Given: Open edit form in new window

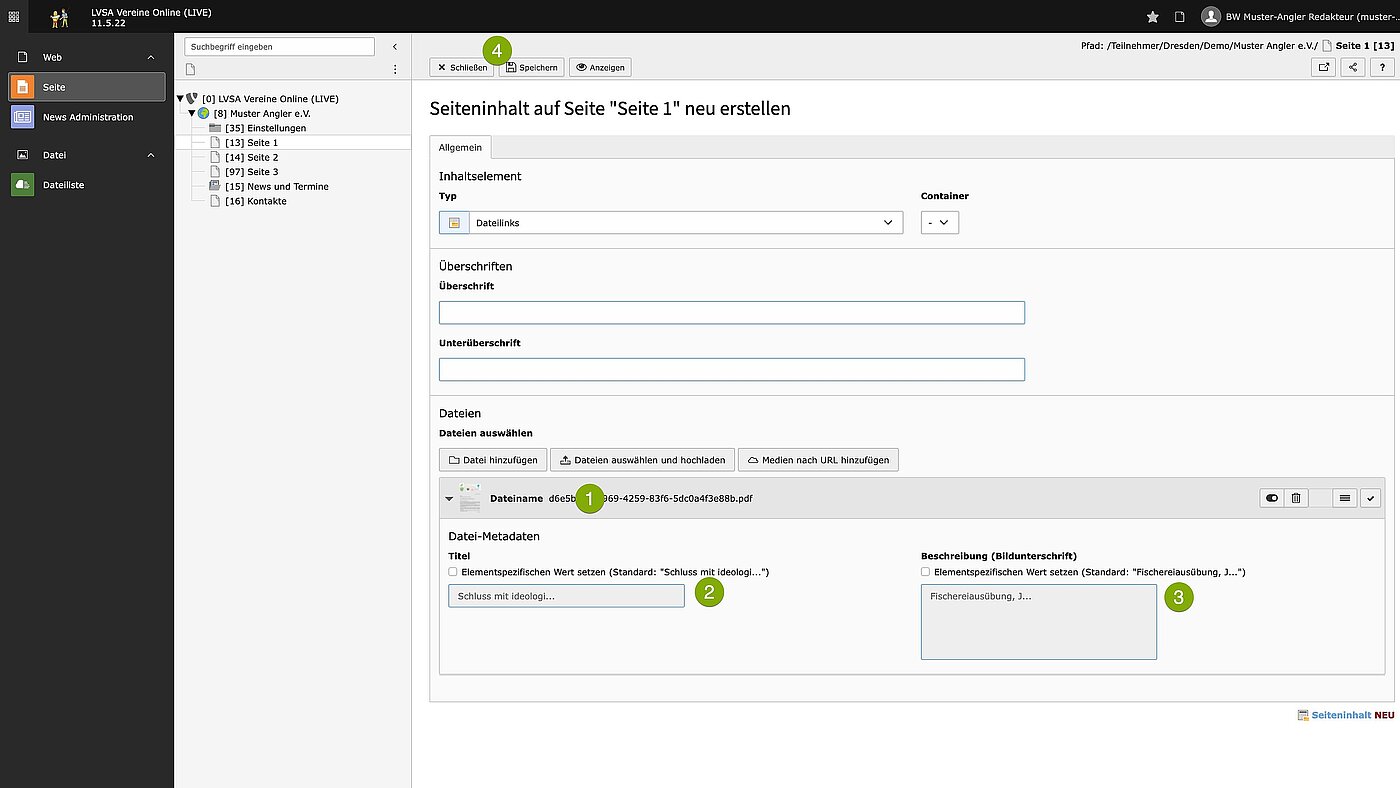Looking at the screenshot, I should click(1324, 67).
